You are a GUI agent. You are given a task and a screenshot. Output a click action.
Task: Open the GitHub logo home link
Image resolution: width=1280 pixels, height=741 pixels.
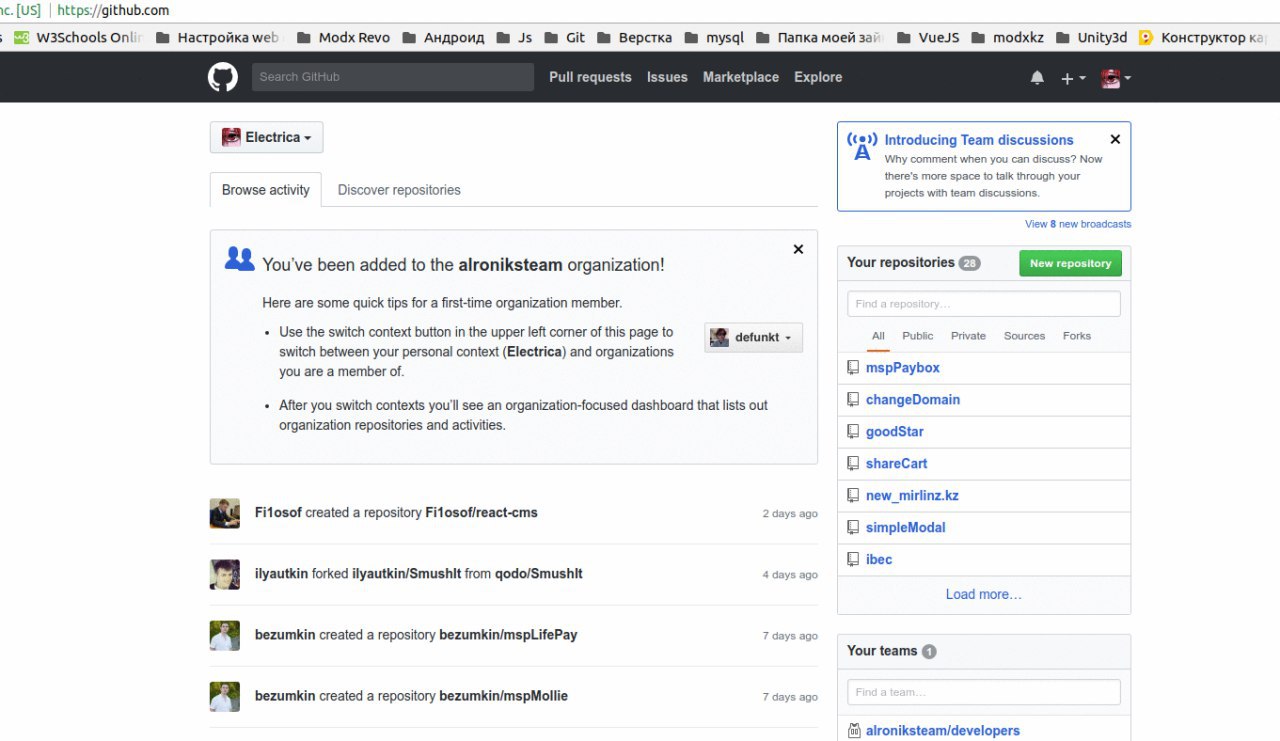click(223, 77)
